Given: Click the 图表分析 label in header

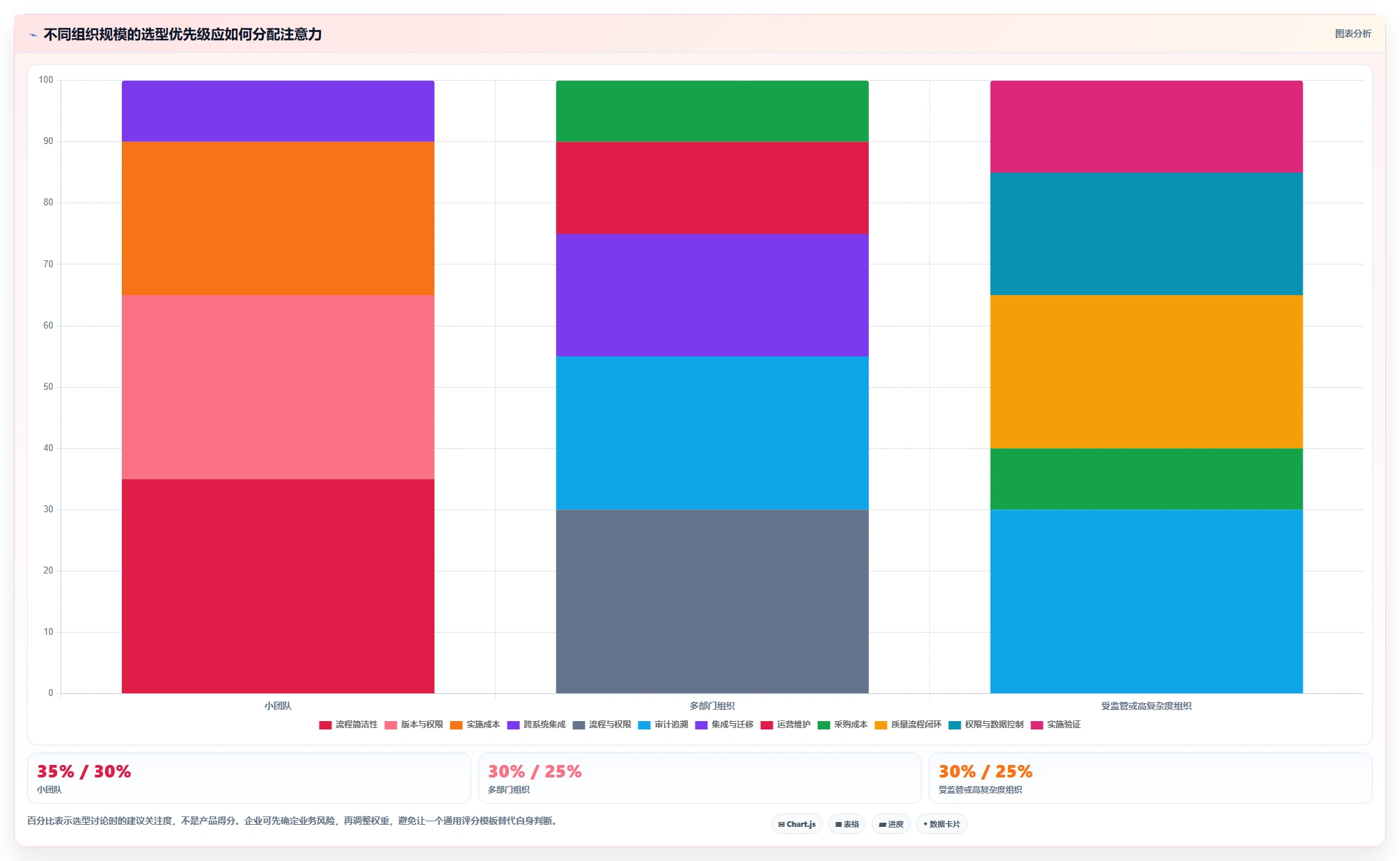Looking at the screenshot, I should click(x=1353, y=33).
